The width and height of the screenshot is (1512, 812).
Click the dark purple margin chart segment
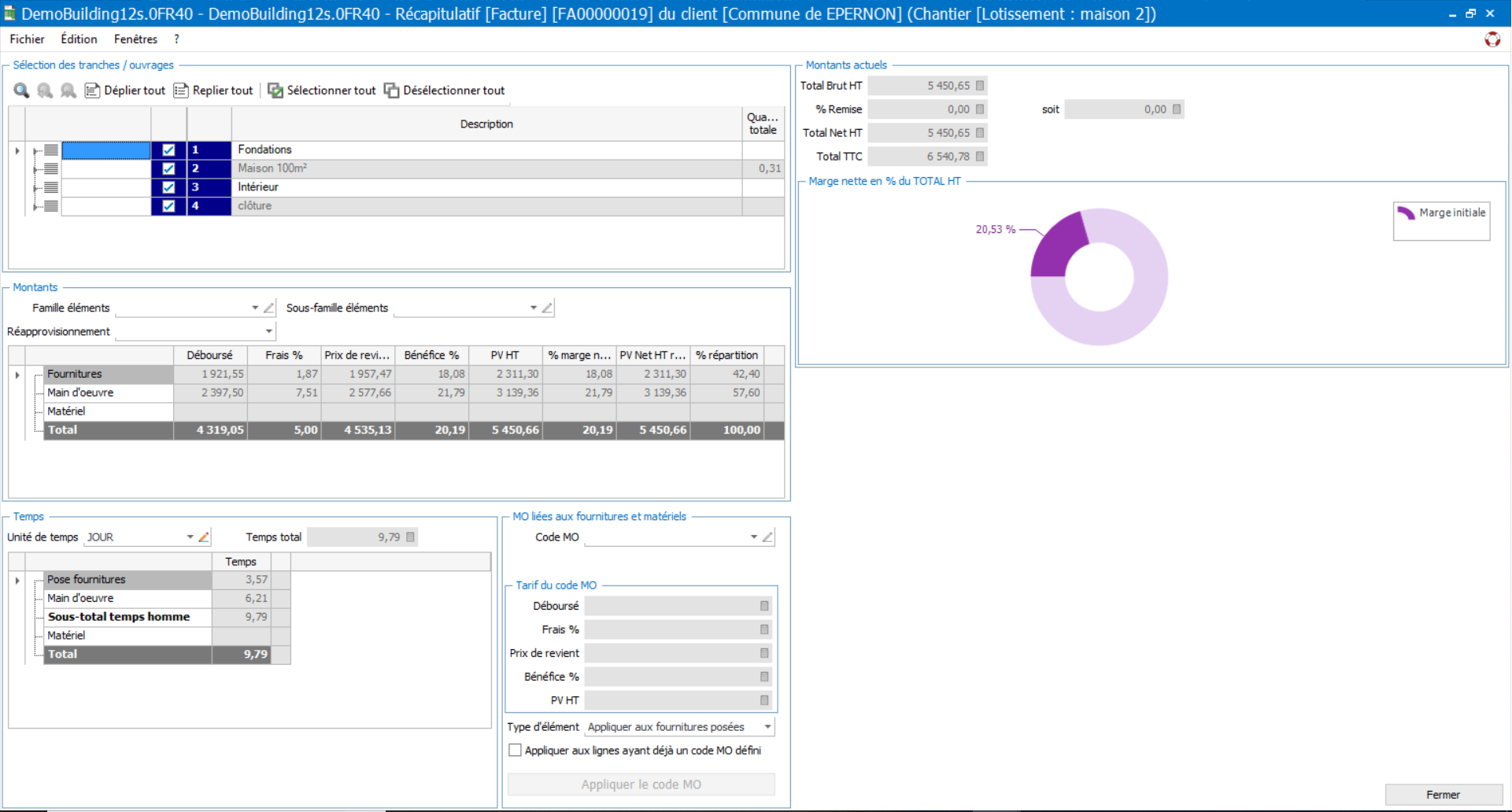pos(1057,246)
